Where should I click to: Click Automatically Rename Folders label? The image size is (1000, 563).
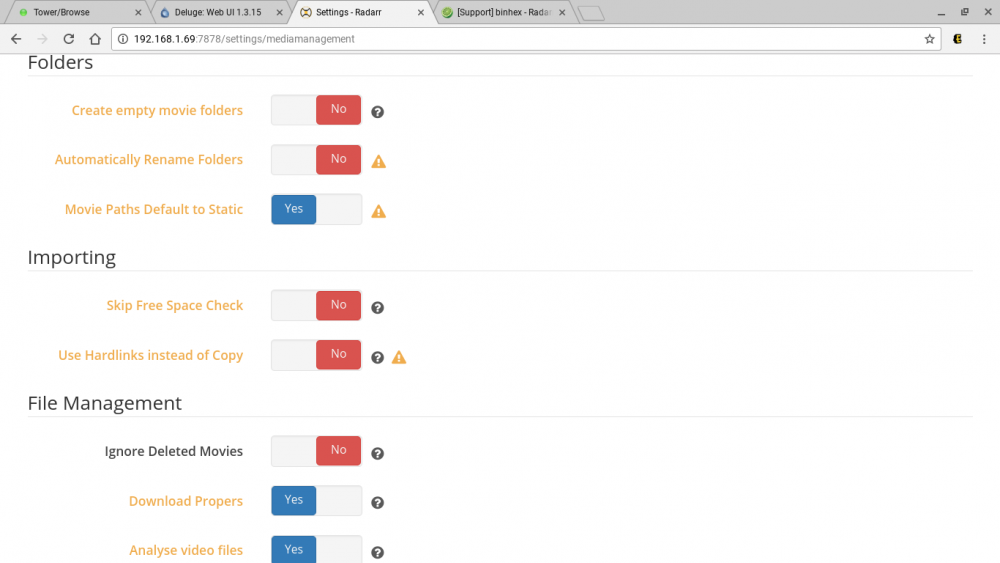(149, 159)
